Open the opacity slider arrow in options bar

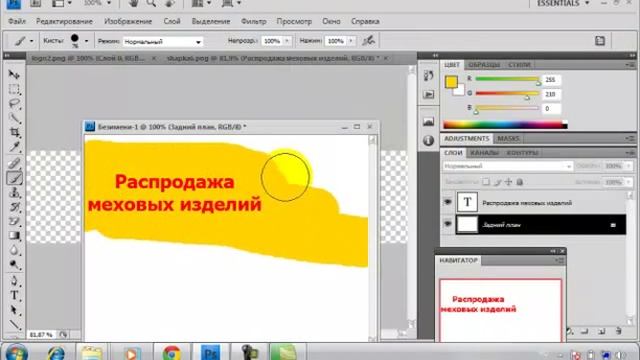[x=287, y=41]
